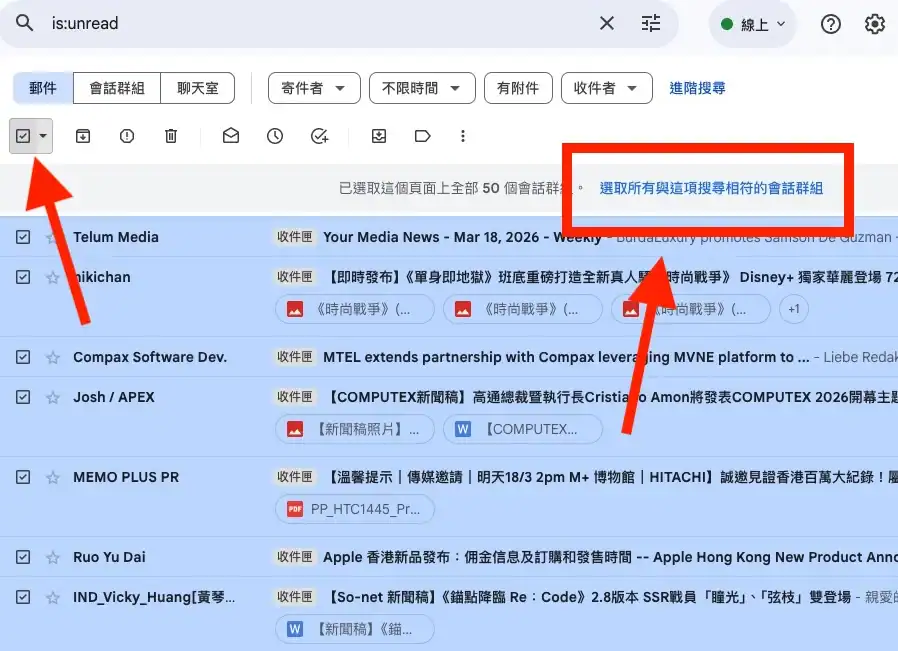Click the mark as read envelope icon
This screenshot has height=651, width=898.
coord(231,136)
